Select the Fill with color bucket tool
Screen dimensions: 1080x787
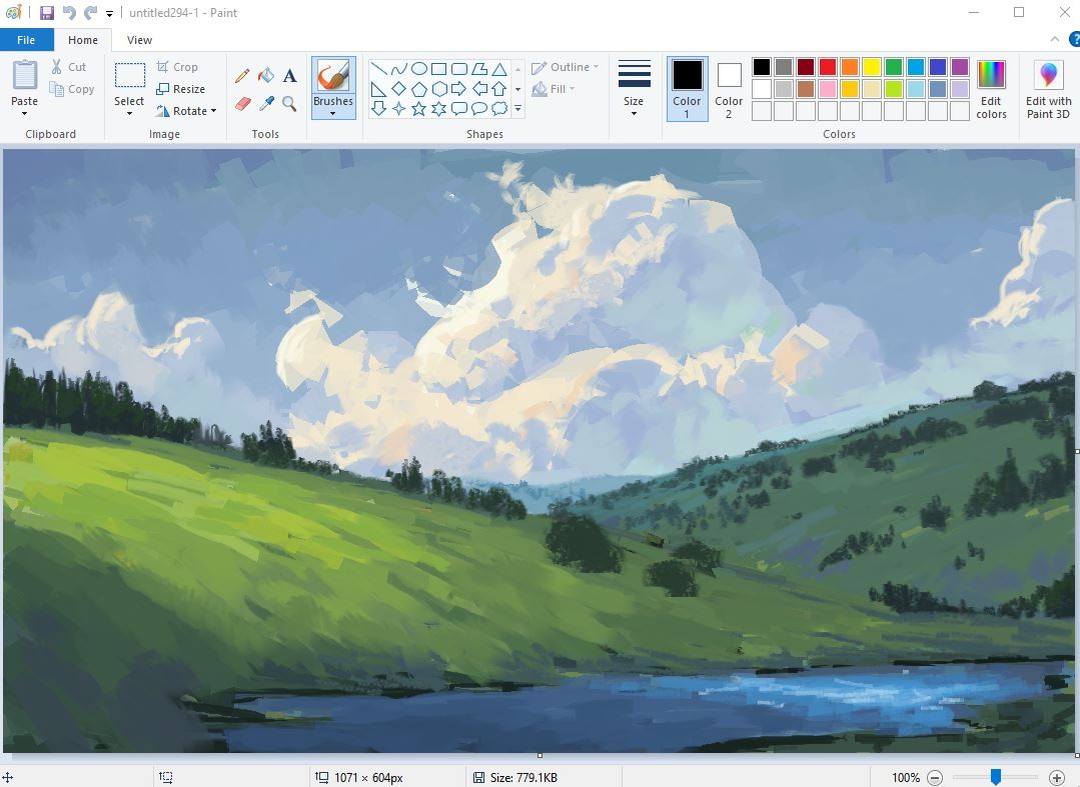(266, 76)
